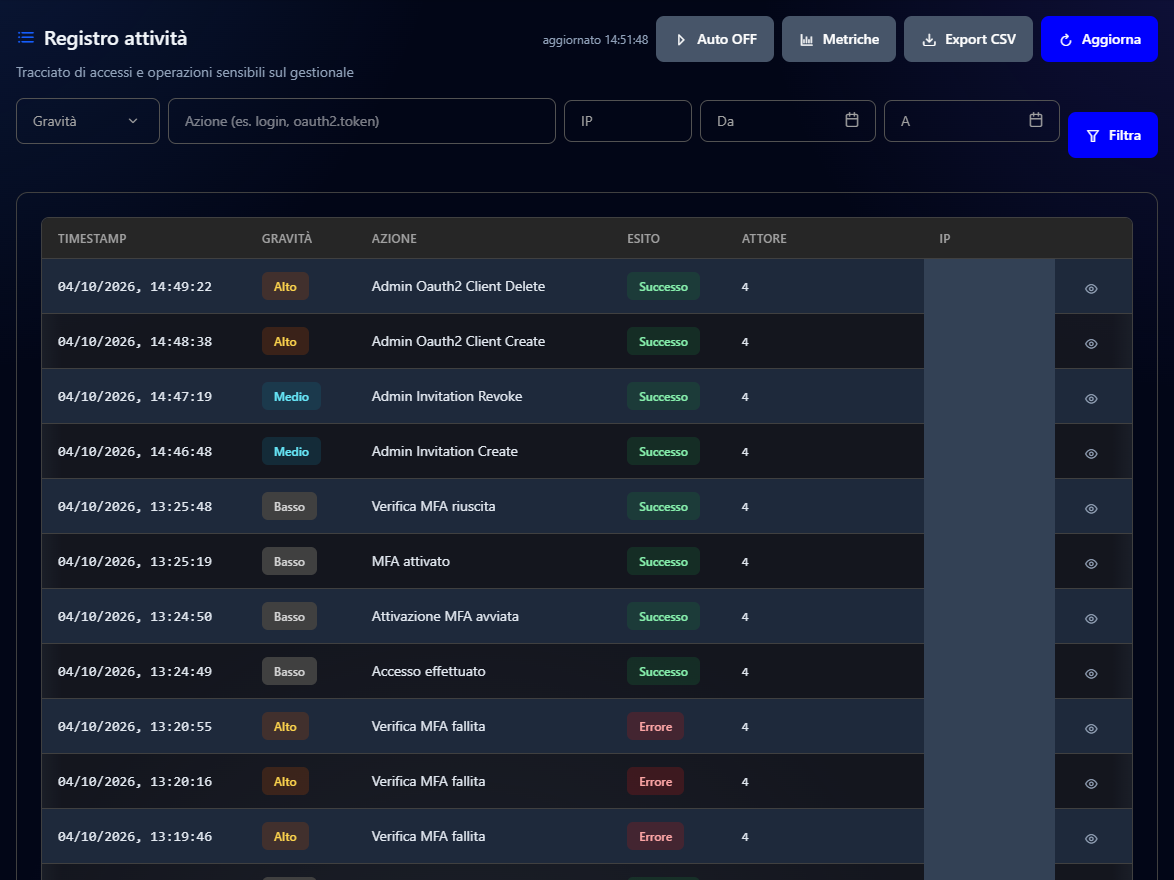Focus the Azione filter input
This screenshot has width=1174, height=880.
[x=362, y=121]
